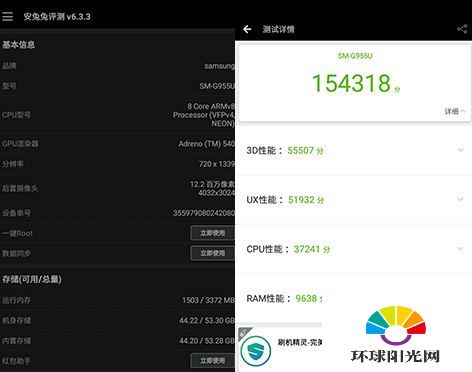Expand the CPU性能 score row
This screenshot has height=372, width=472.
353,249
